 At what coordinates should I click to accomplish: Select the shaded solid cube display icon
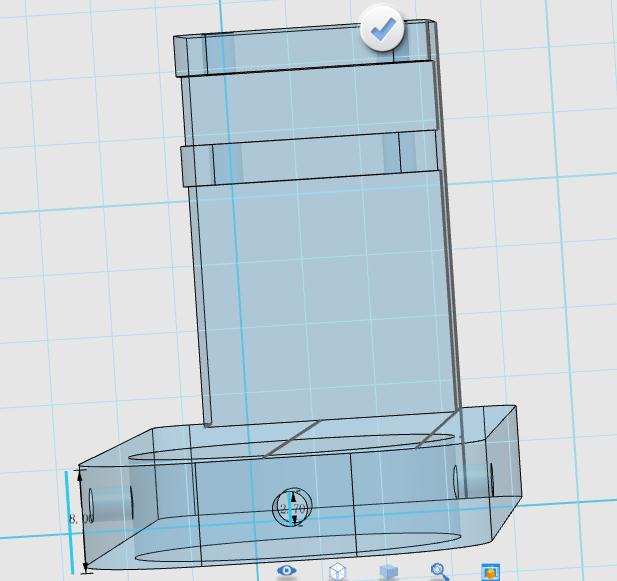tap(388, 571)
